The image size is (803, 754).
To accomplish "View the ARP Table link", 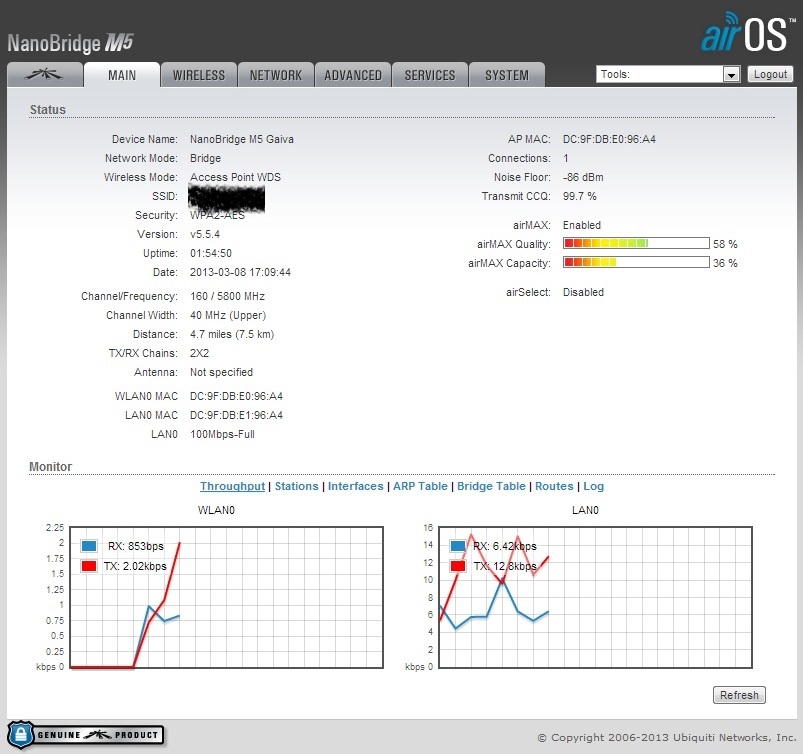I will [420, 486].
